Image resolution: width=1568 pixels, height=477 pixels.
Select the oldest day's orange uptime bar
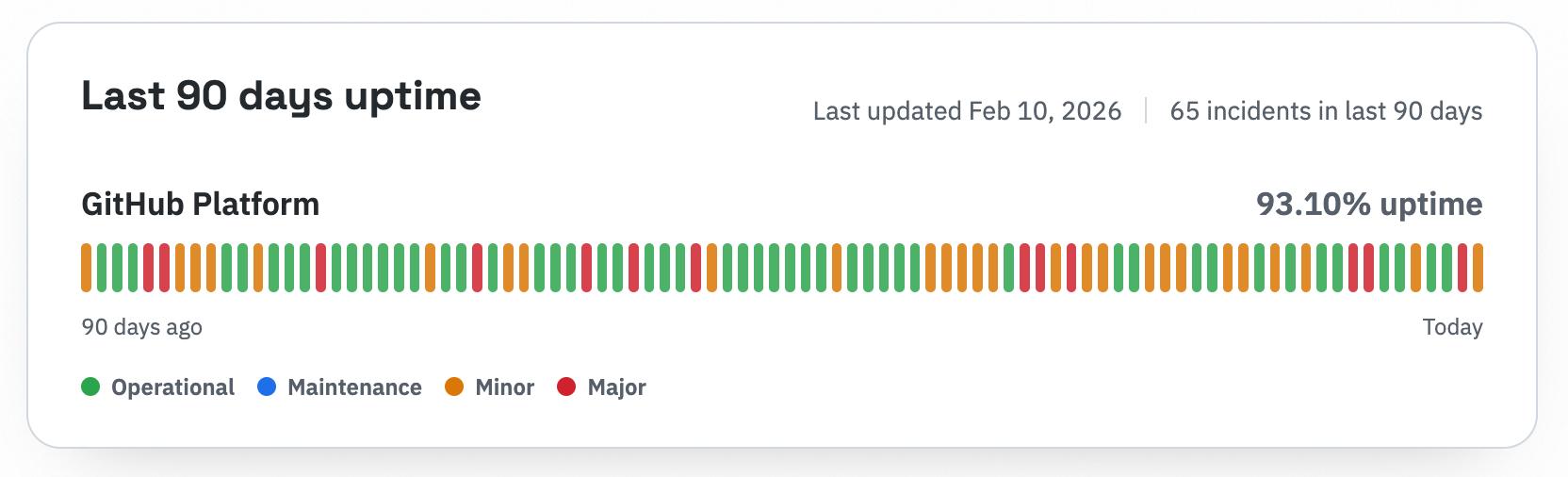point(87,268)
